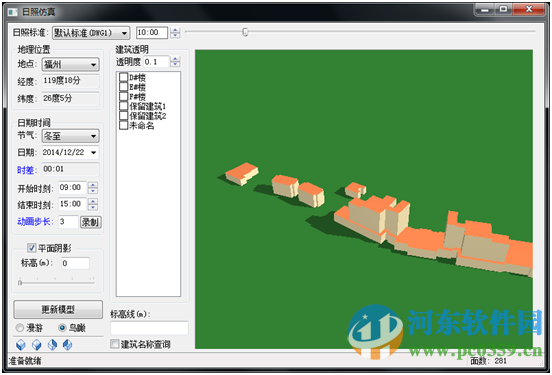Click the top time-of-day slider thumb
552x375 pixels.
(245, 32)
